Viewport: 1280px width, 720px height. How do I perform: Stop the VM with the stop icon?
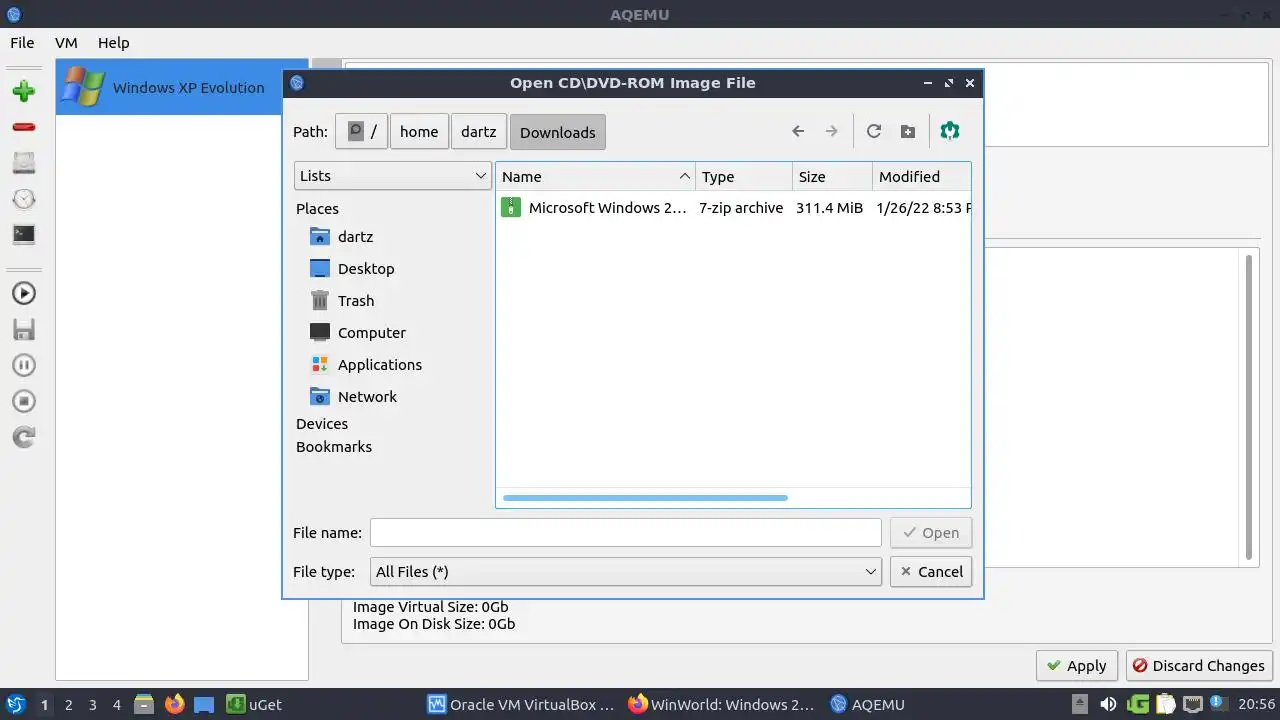[x=24, y=401]
